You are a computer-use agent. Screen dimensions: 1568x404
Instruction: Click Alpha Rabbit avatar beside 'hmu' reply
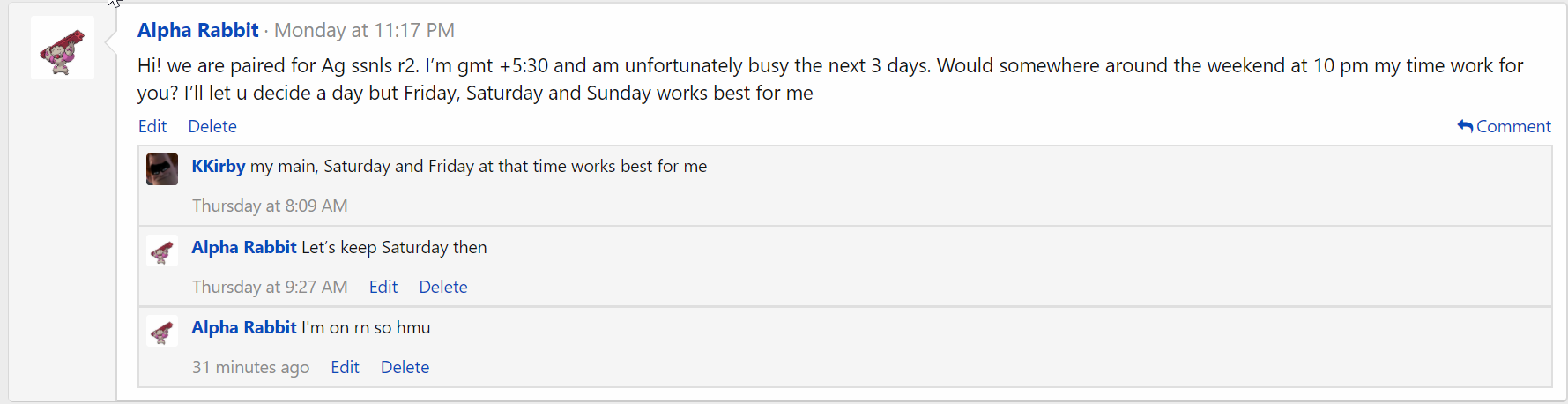click(x=162, y=331)
